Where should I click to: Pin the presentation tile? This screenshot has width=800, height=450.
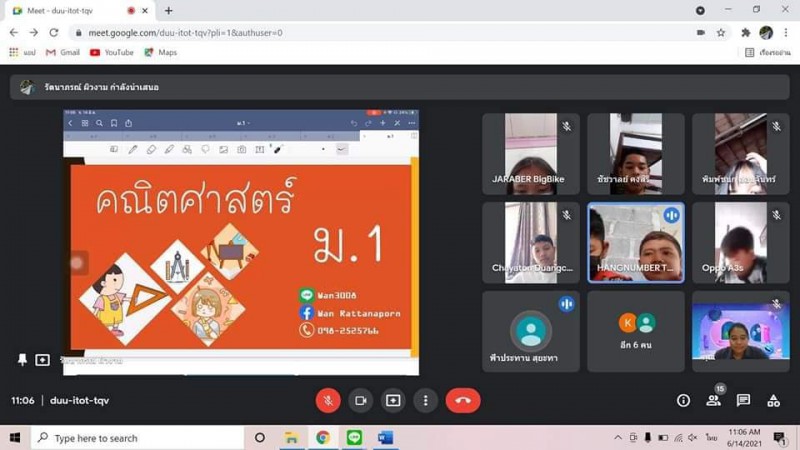click(x=21, y=360)
